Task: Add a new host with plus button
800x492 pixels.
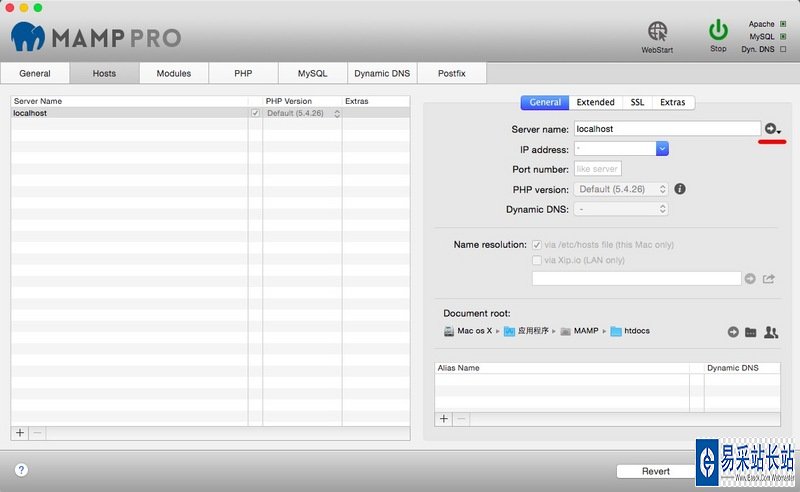Action: tap(20, 433)
